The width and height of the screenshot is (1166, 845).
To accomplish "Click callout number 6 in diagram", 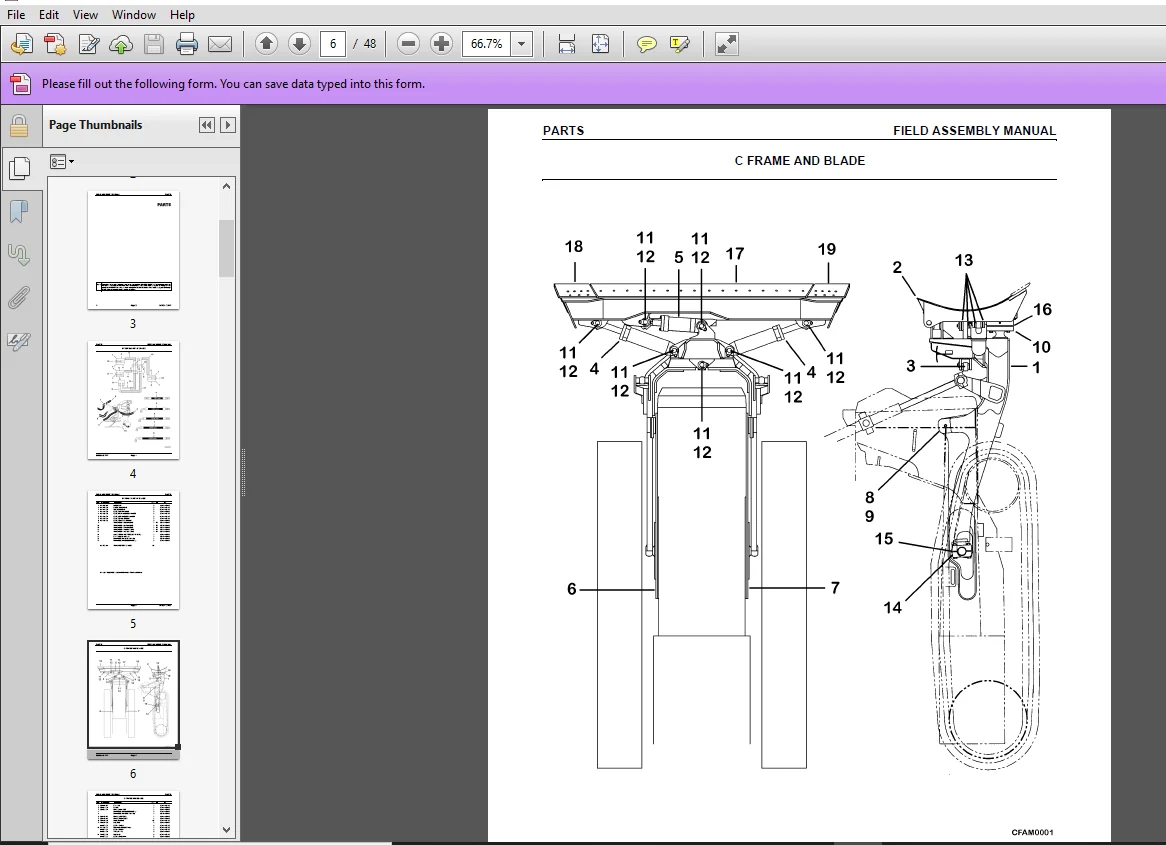I will click(x=571, y=589).
